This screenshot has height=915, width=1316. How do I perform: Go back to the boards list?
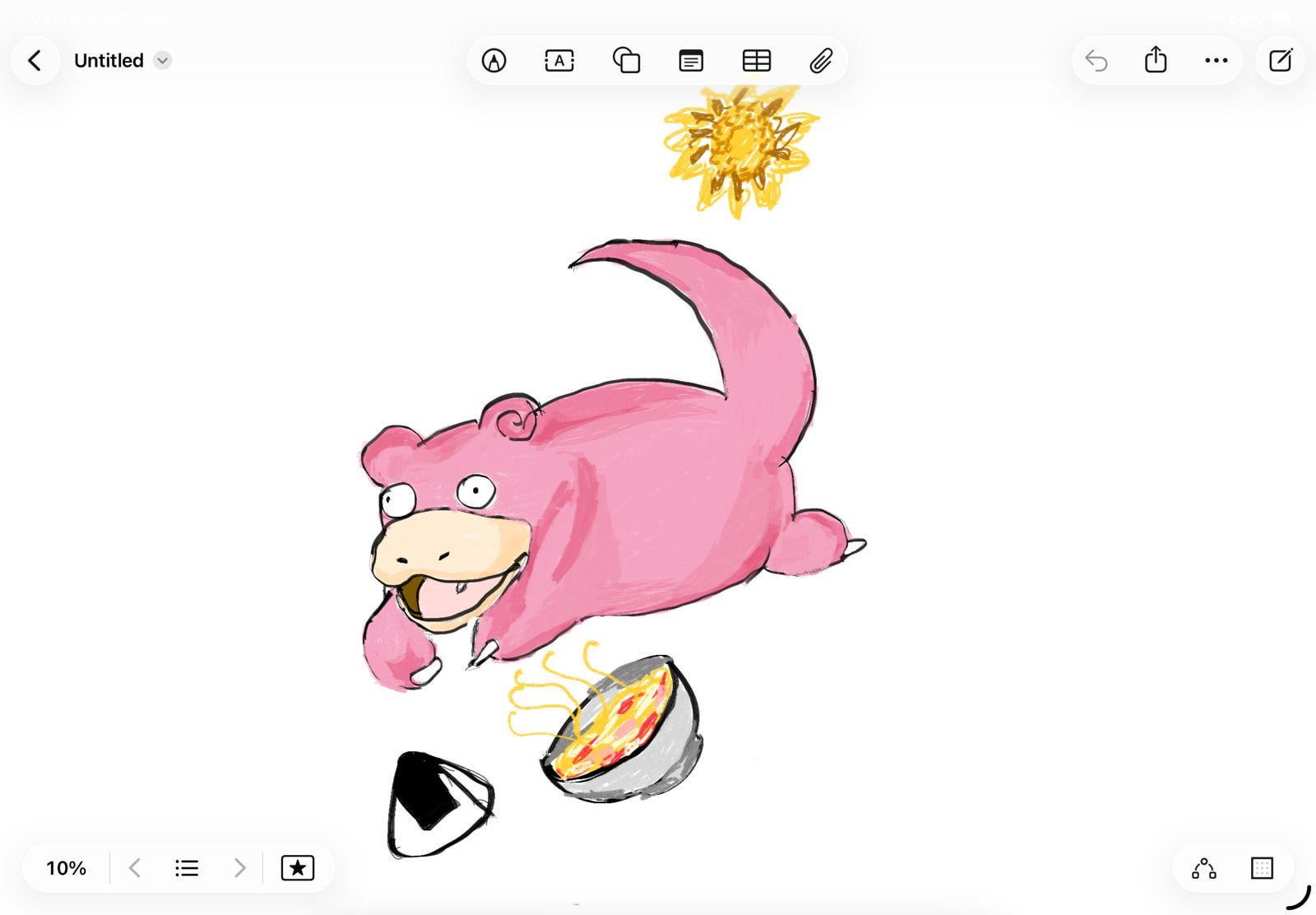tap(35, 61)
